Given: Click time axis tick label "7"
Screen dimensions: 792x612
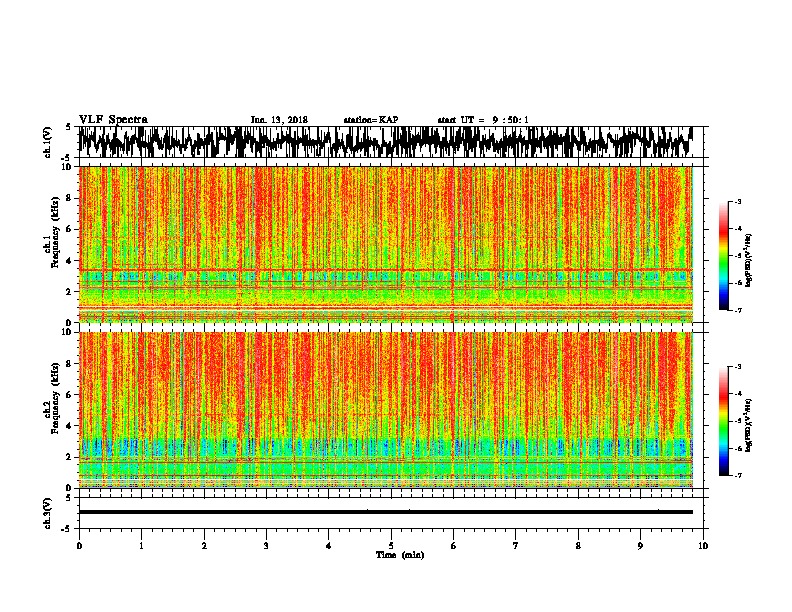Looking at the screenshot, I should pyautogui.click(x=516, y=546).
